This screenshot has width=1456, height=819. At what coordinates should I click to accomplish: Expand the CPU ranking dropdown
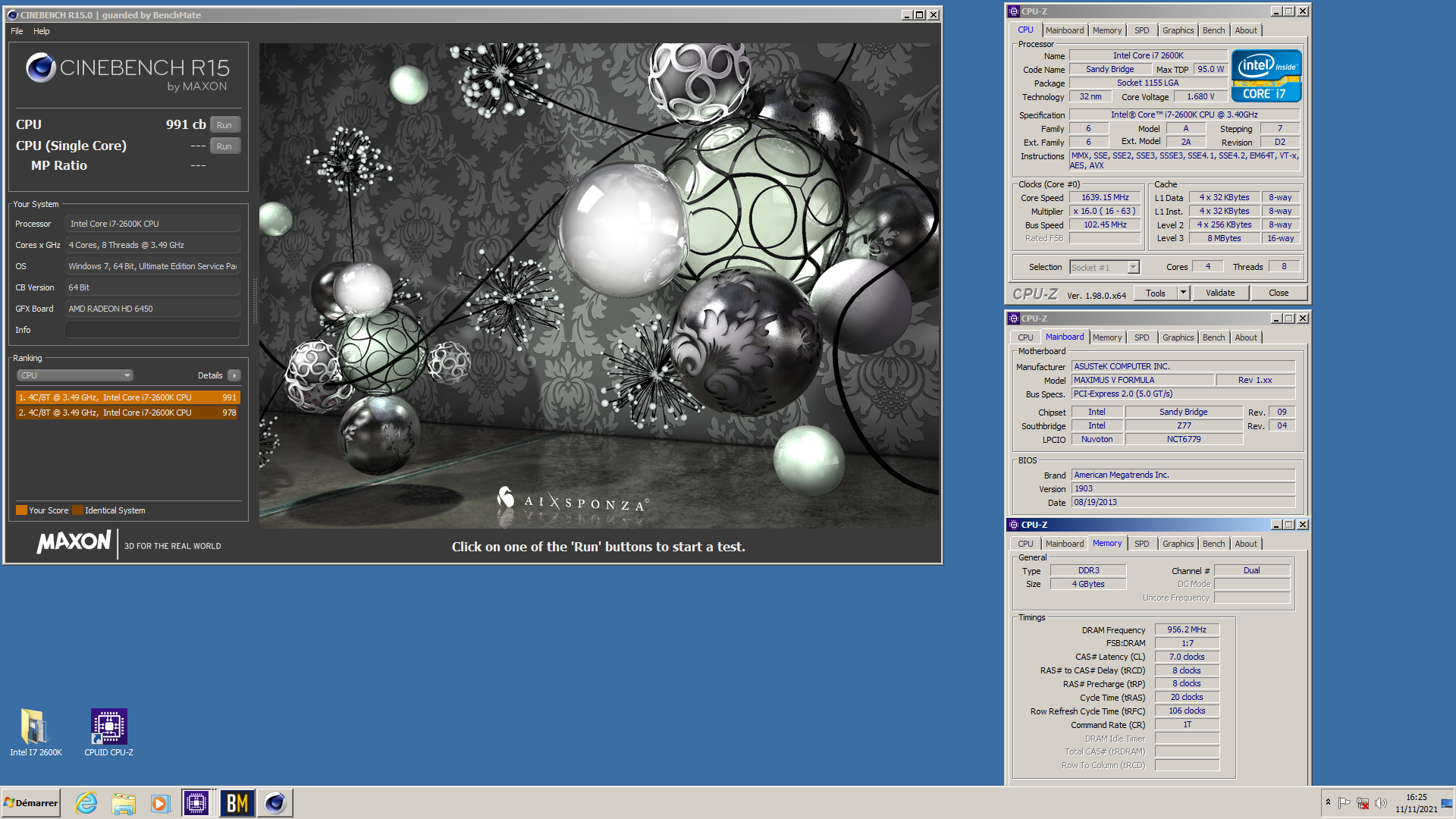tap(75, 375)
